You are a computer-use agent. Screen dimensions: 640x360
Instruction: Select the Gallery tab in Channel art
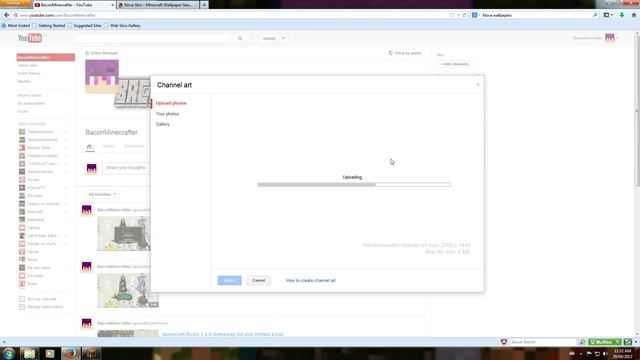point(162,124)
